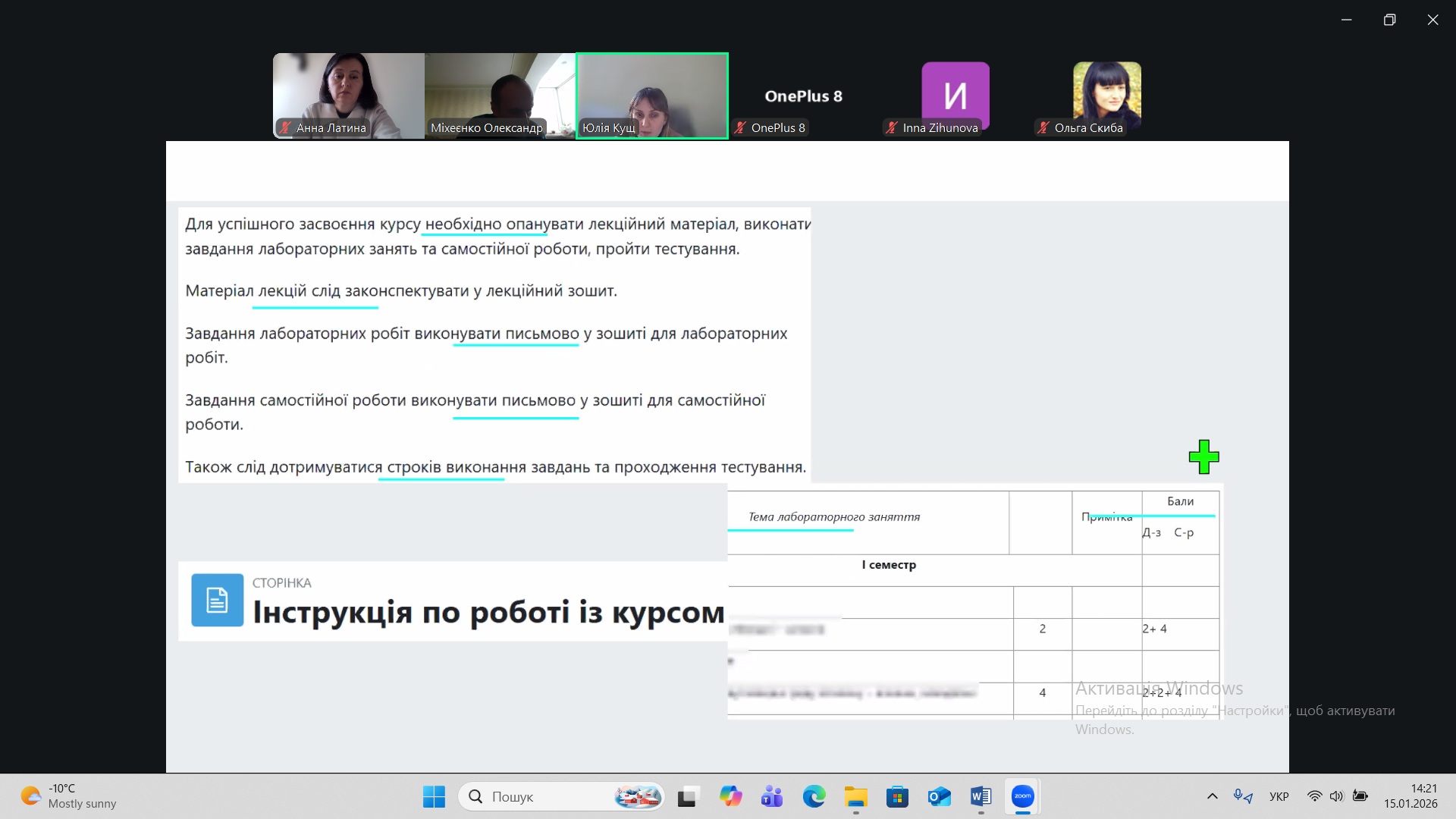
Task: Click the page document icon beside Інструкція
Action: 217,600
